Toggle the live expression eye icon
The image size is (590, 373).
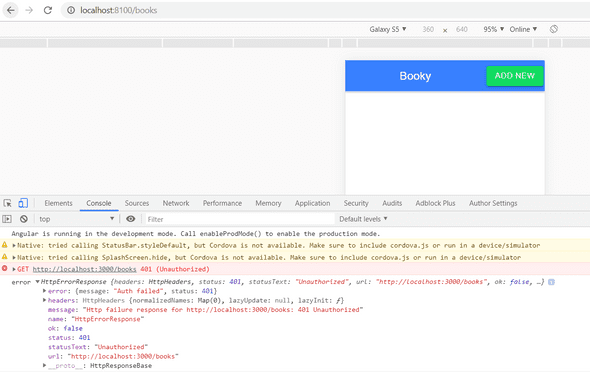[x=130, y=219]
